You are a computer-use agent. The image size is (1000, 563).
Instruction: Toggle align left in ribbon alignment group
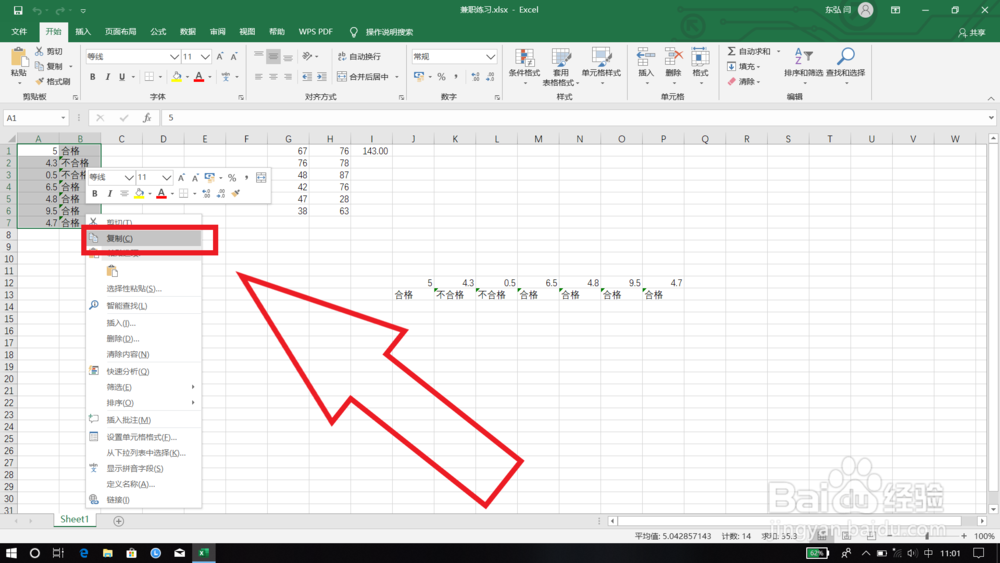pyautogui.click(x=258, y=77)
